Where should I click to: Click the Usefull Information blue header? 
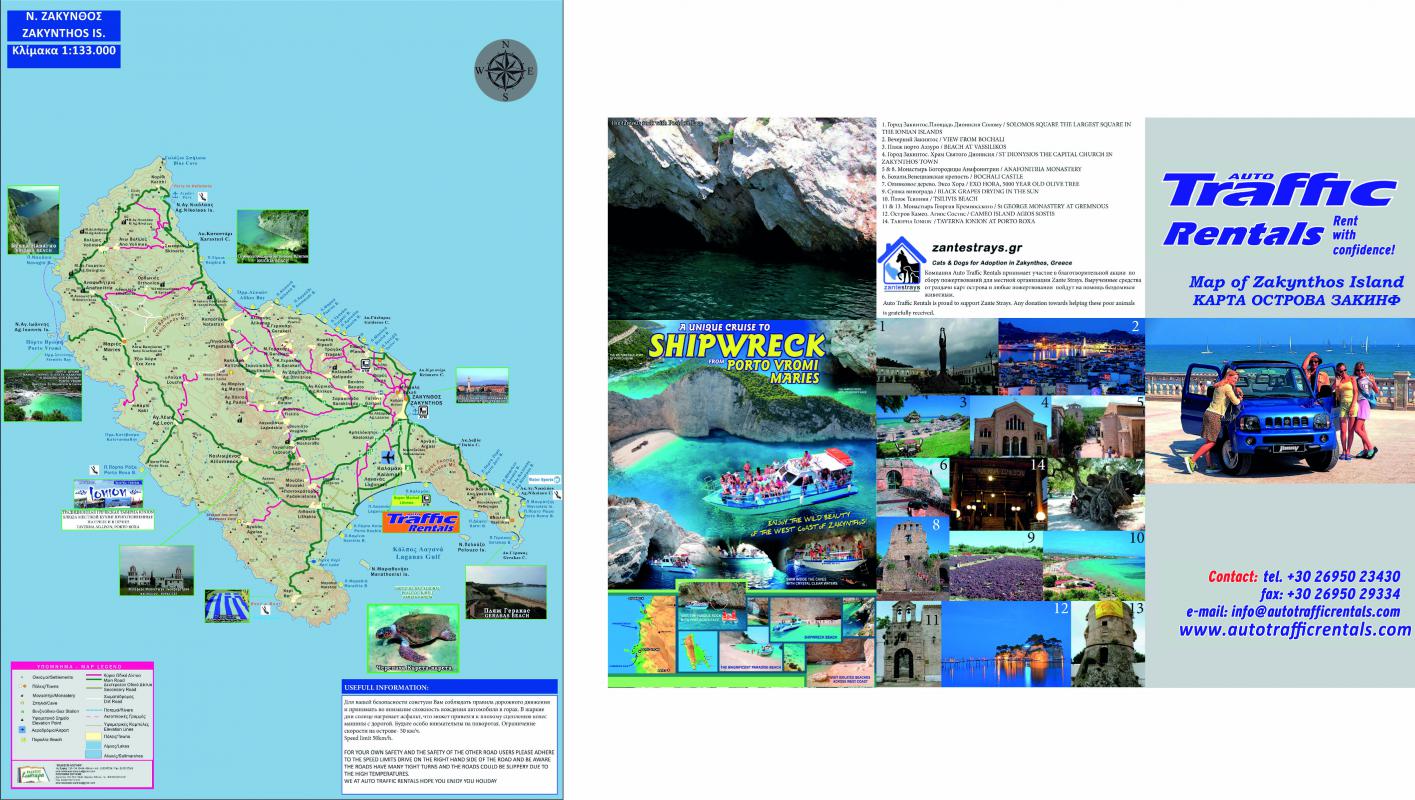pyautogui.click(x=447, y=688)
